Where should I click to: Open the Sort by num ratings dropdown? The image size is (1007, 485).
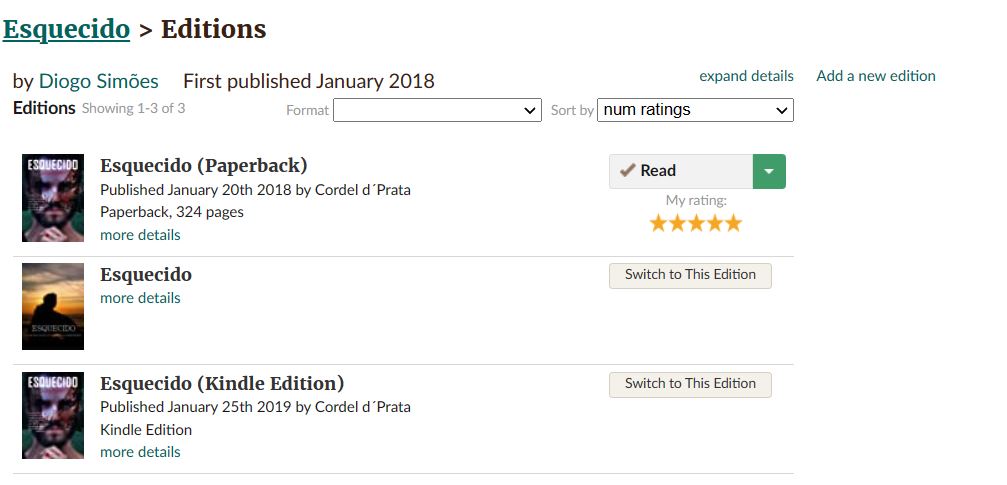tap(695, 110)
